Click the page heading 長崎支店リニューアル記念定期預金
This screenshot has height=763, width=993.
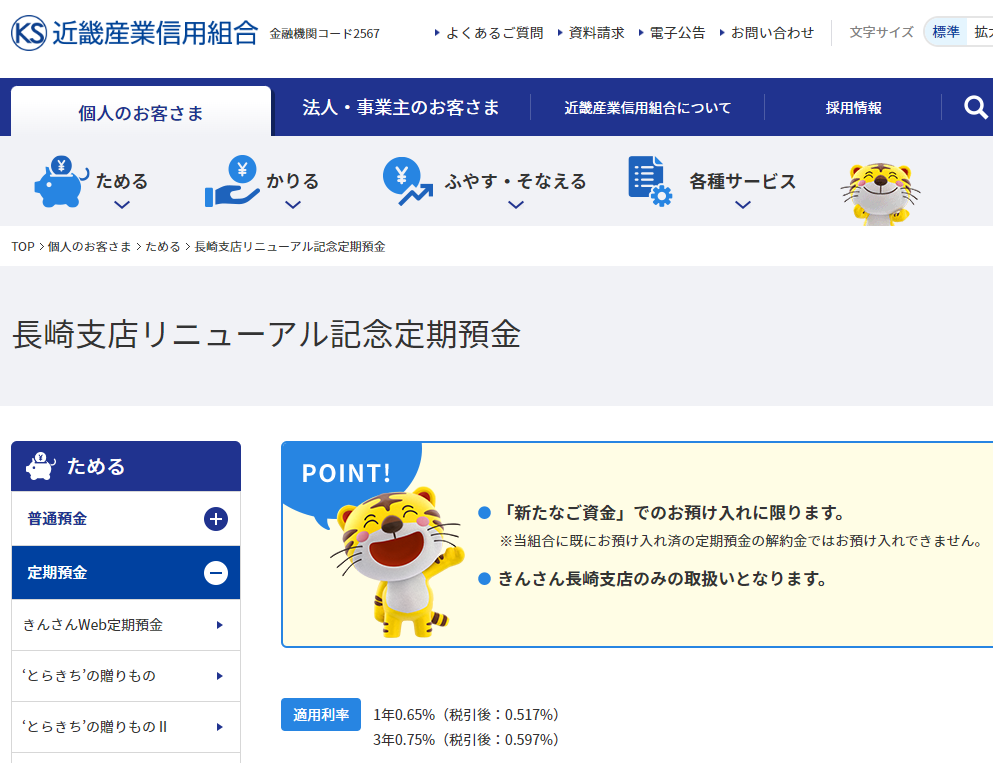[267, 334]
